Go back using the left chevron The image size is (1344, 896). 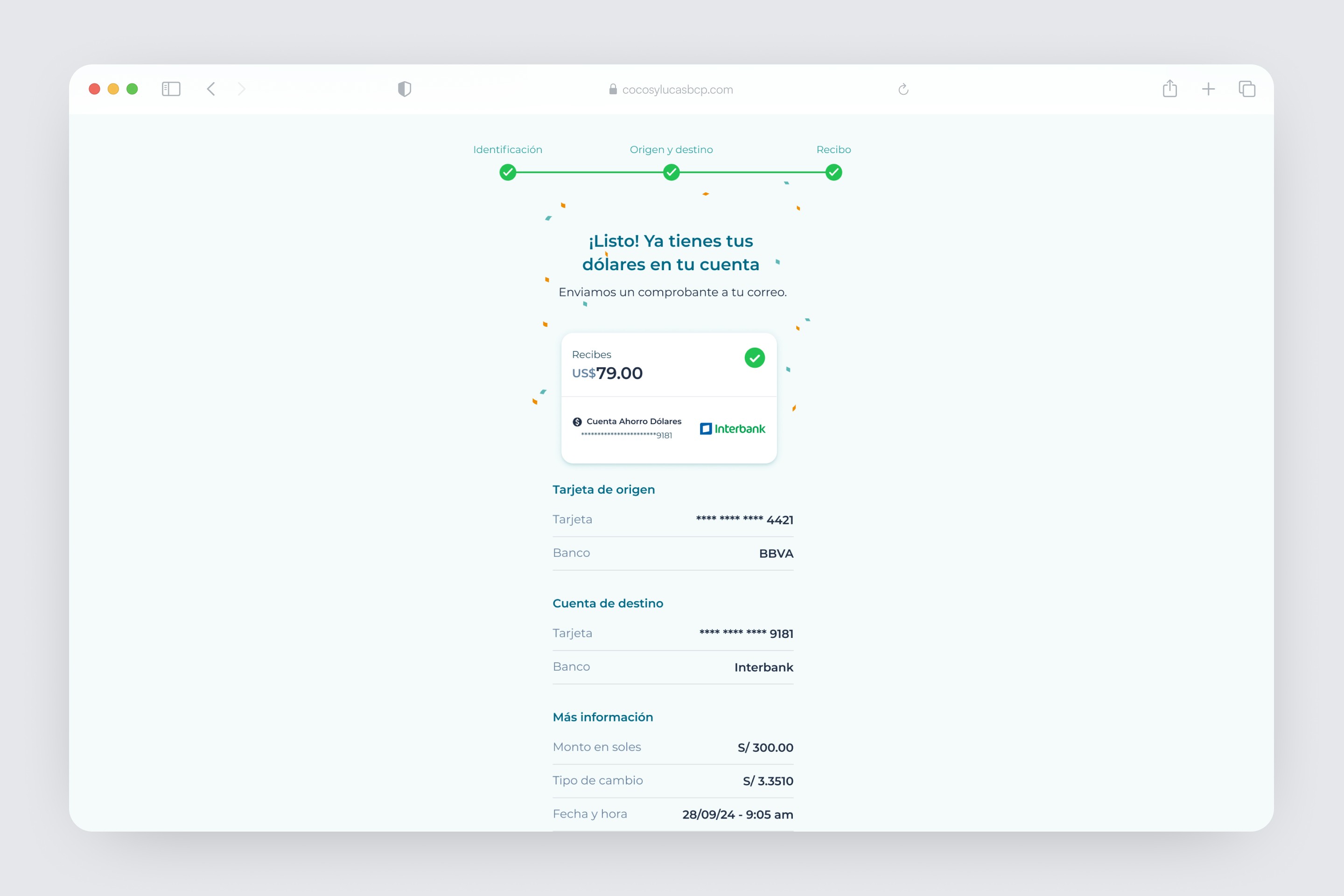pyautogui.click(x=211, y=89)
